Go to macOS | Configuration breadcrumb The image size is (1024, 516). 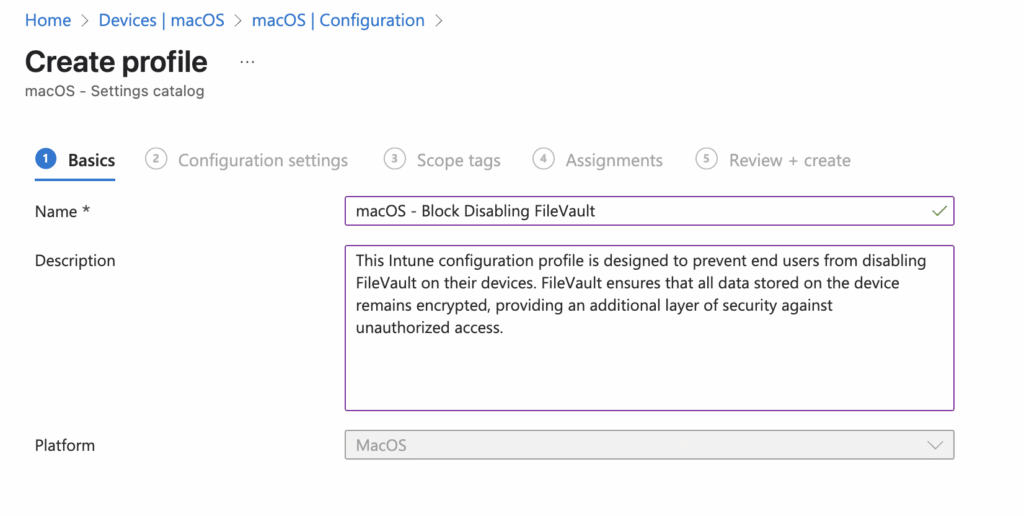(x=338, y=20)
